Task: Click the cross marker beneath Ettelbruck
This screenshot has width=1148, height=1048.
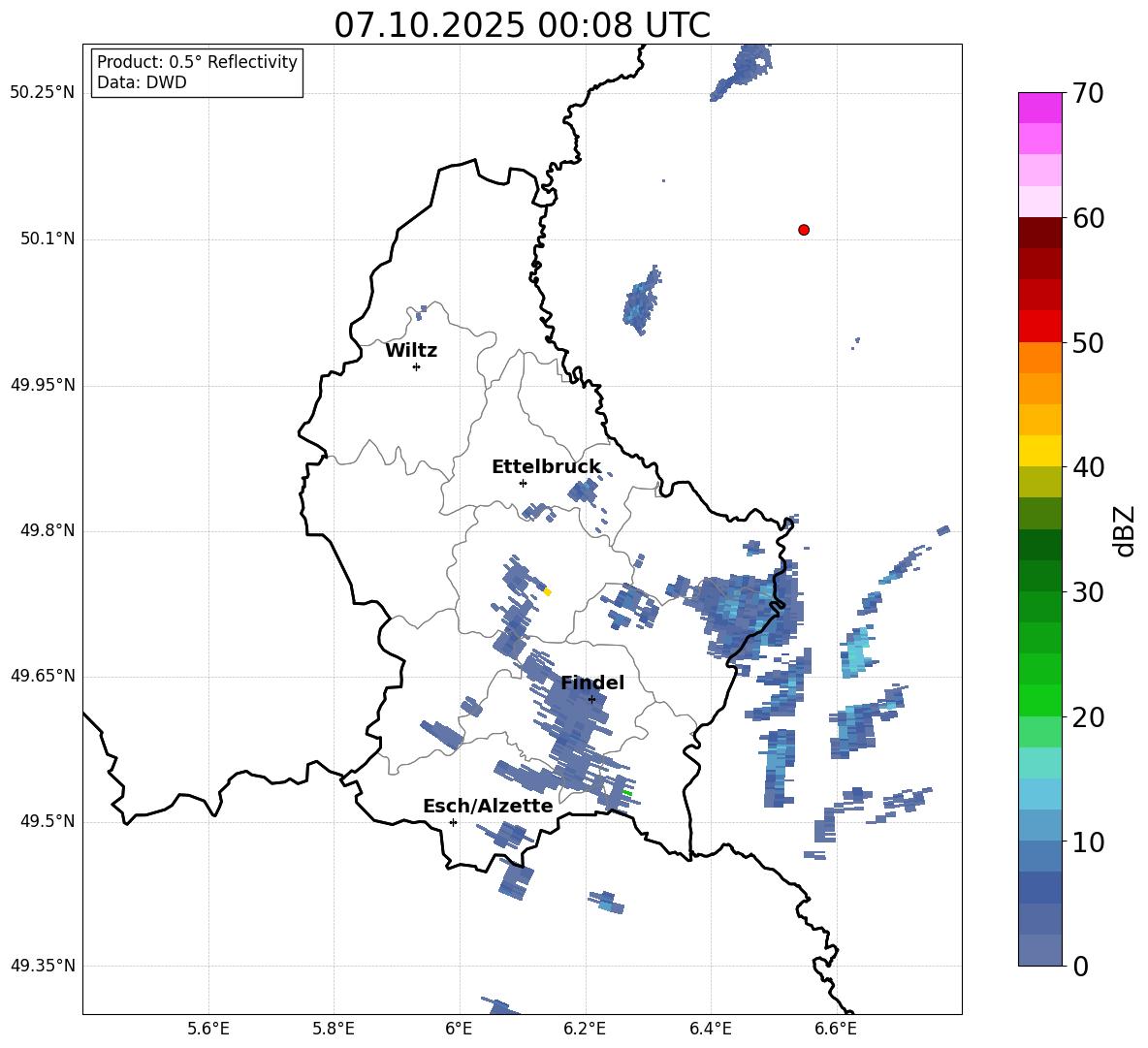Action: tap(523, 483)
